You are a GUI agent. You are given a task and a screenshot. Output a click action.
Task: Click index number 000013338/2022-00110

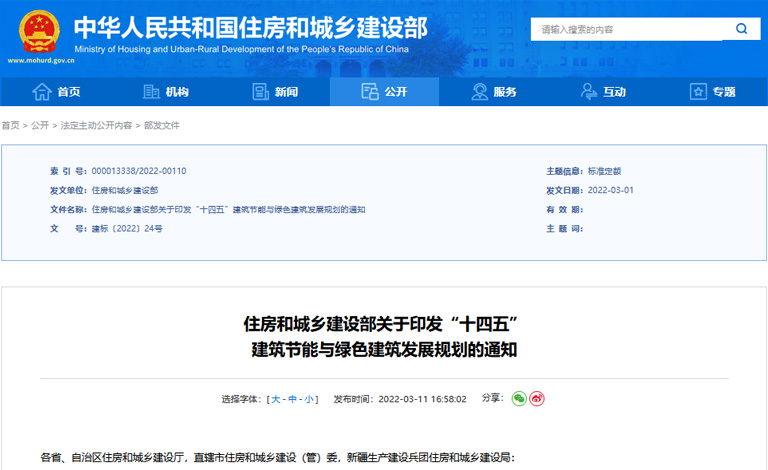(139, 171)
